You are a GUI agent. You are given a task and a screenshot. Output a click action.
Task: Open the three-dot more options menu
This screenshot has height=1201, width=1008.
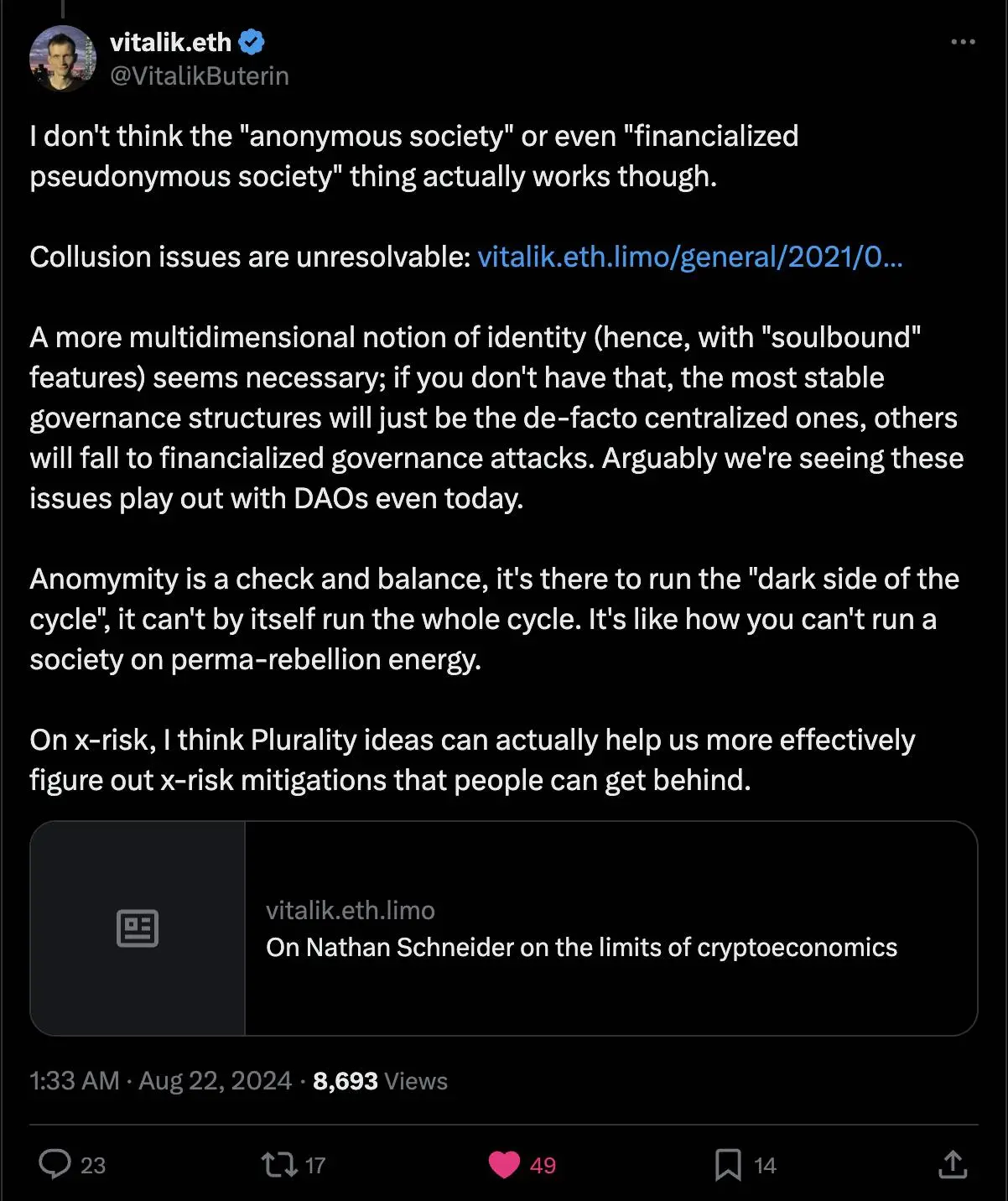click(x=963, y=42)
